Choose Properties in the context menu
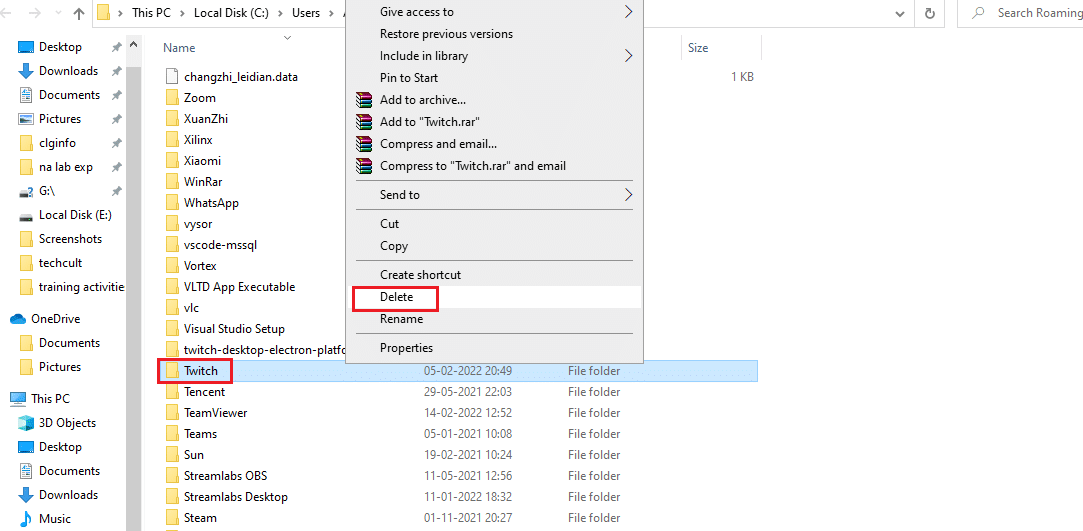Image resolution: width=1083 pixels, height=531 pixels. [x=406, y=348]
